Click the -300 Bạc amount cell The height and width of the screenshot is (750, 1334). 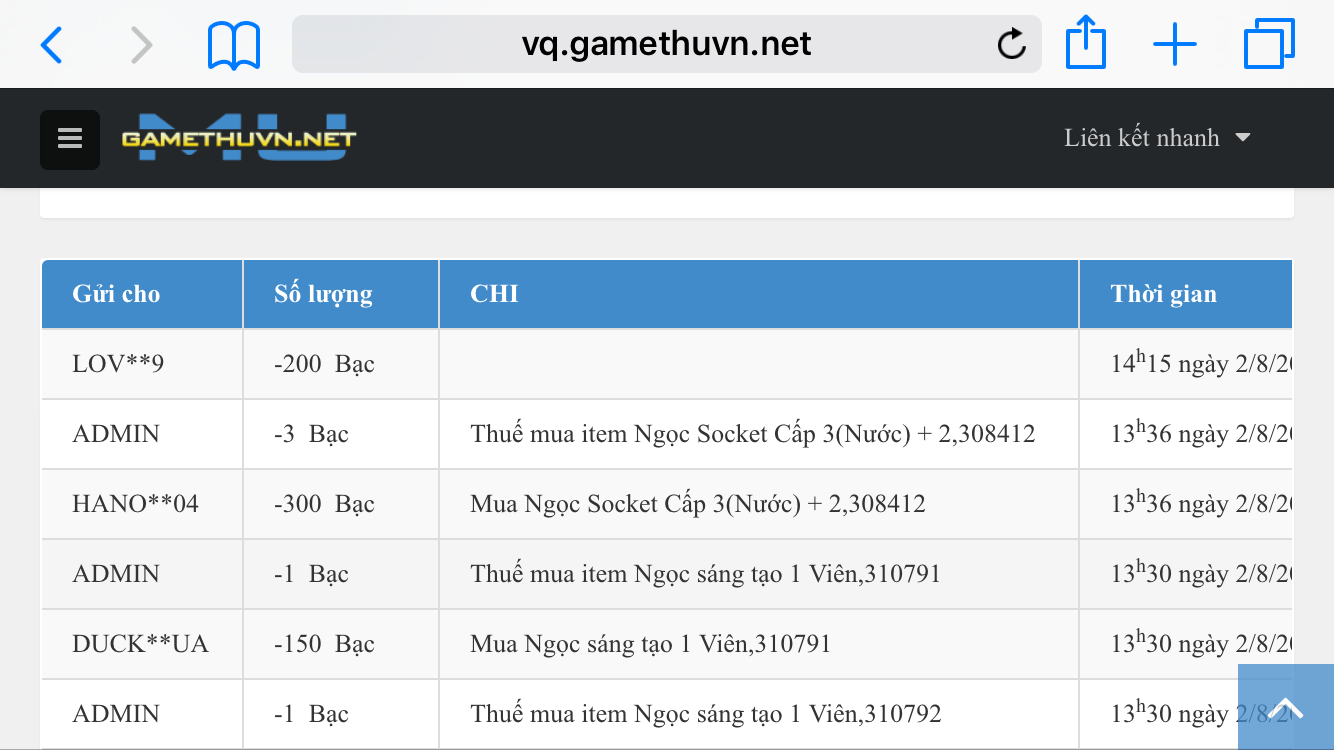tap(324, 504)
